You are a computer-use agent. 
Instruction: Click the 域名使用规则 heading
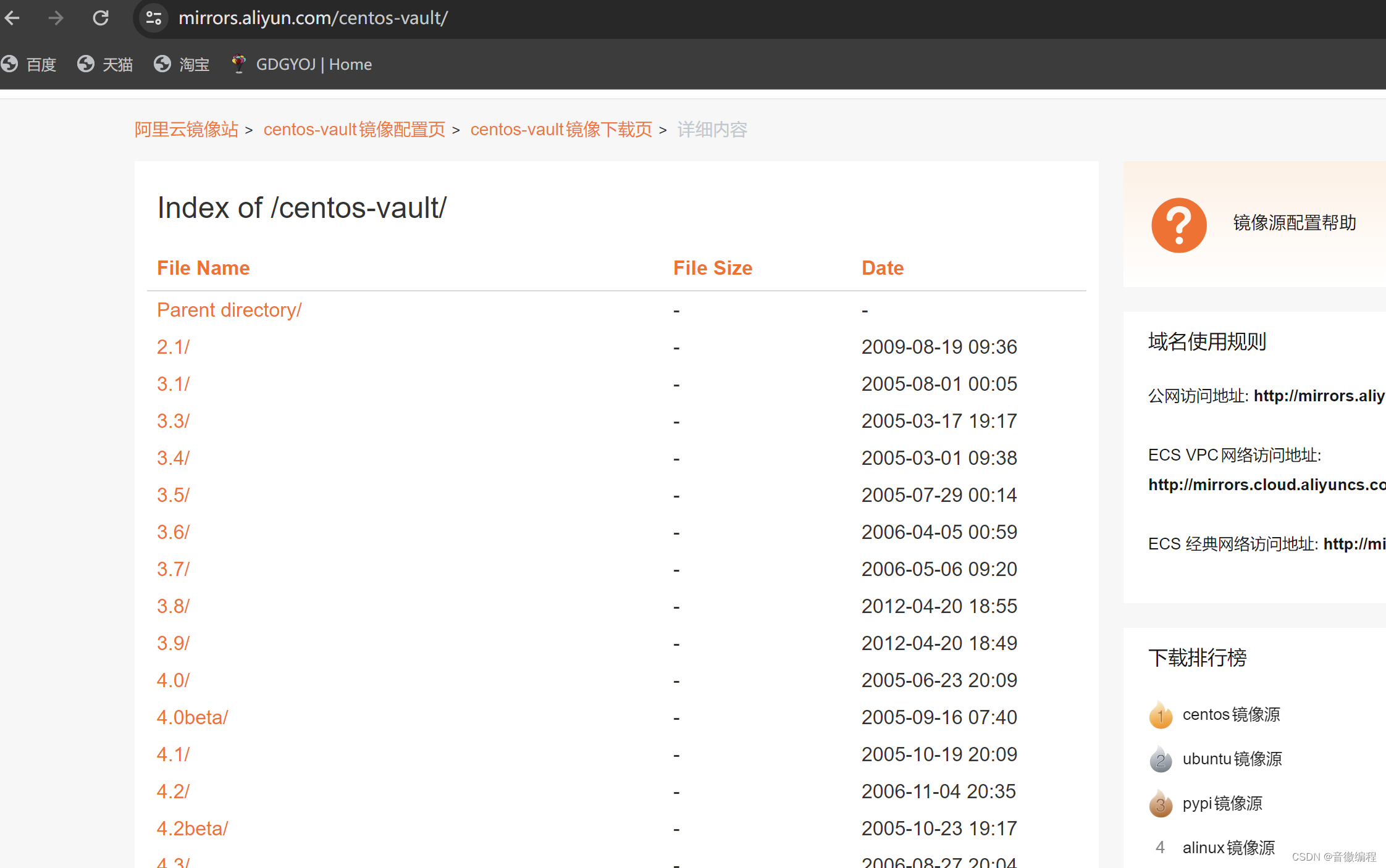click(1207, 341)
